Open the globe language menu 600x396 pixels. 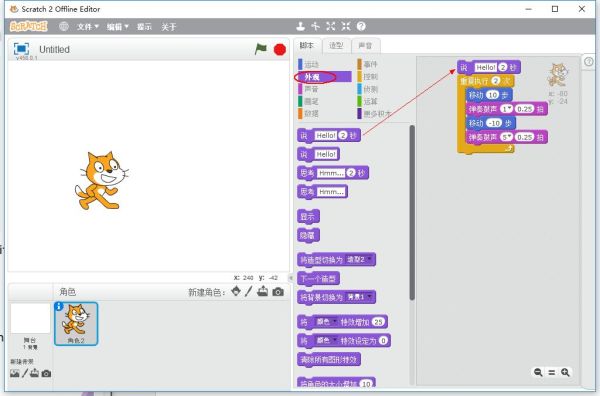pyautogui.click(x=64, y=26)
